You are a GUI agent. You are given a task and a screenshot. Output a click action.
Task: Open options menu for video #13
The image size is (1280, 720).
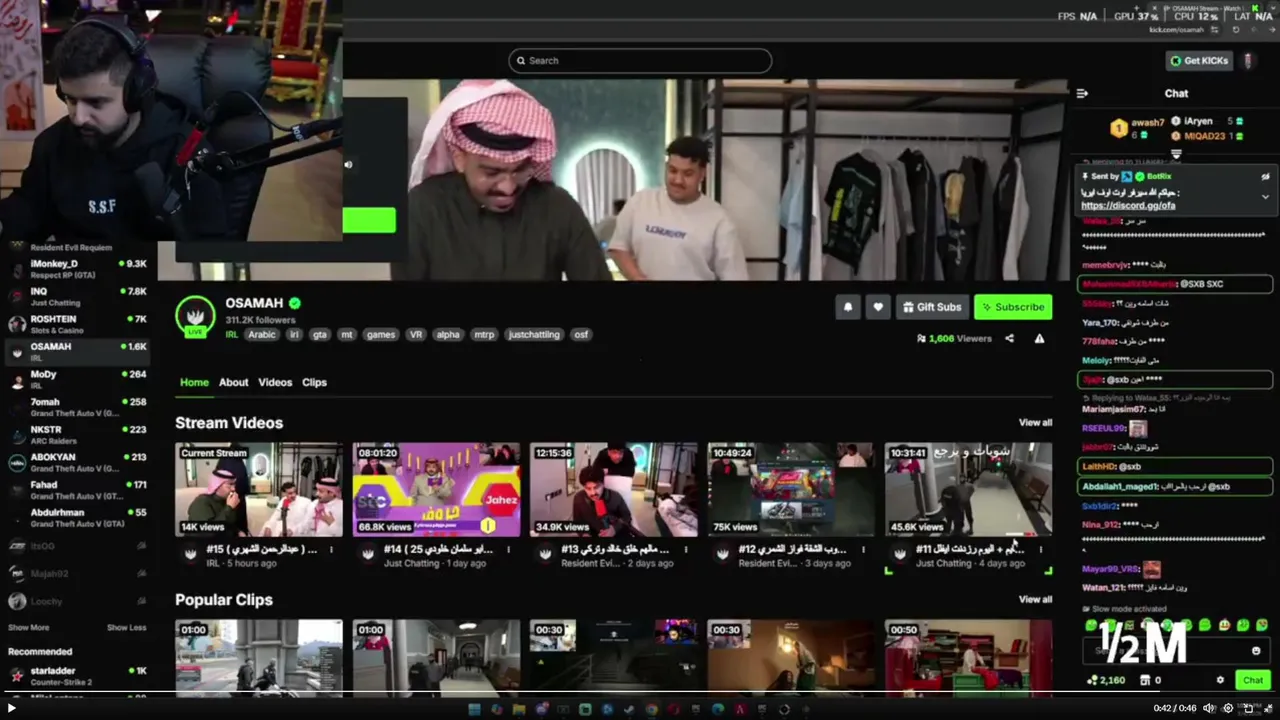686,550
